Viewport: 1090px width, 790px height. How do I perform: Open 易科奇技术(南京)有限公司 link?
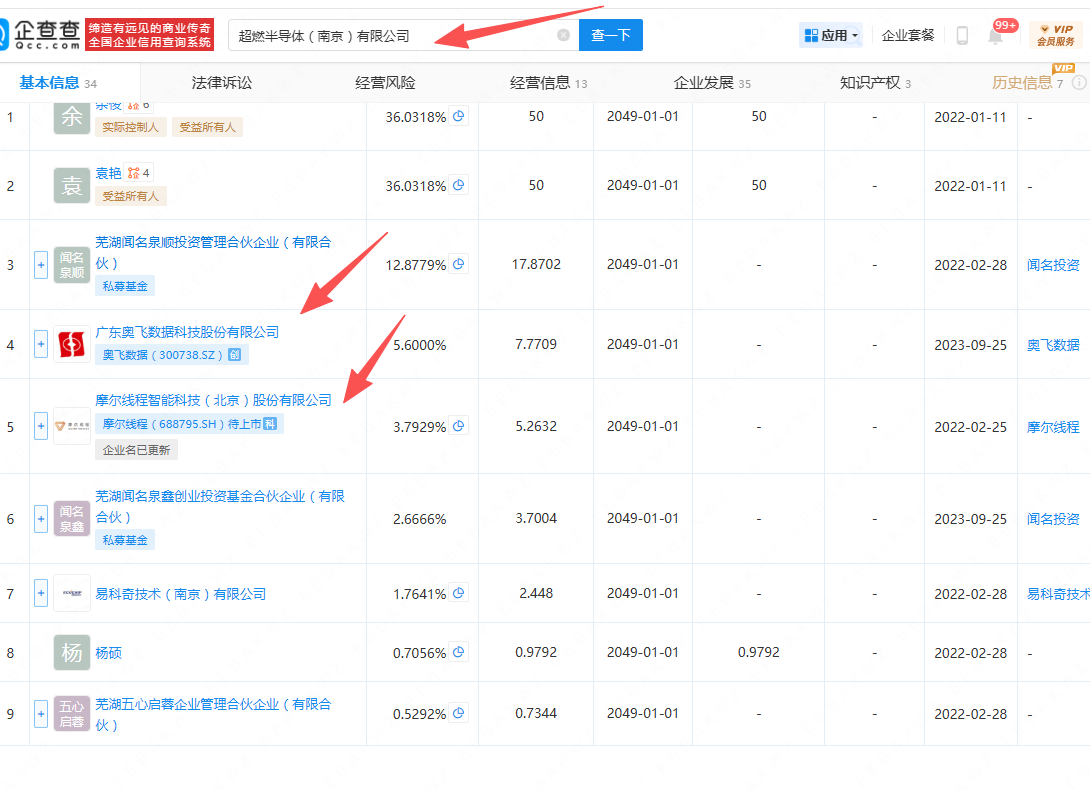pos(181,595)
